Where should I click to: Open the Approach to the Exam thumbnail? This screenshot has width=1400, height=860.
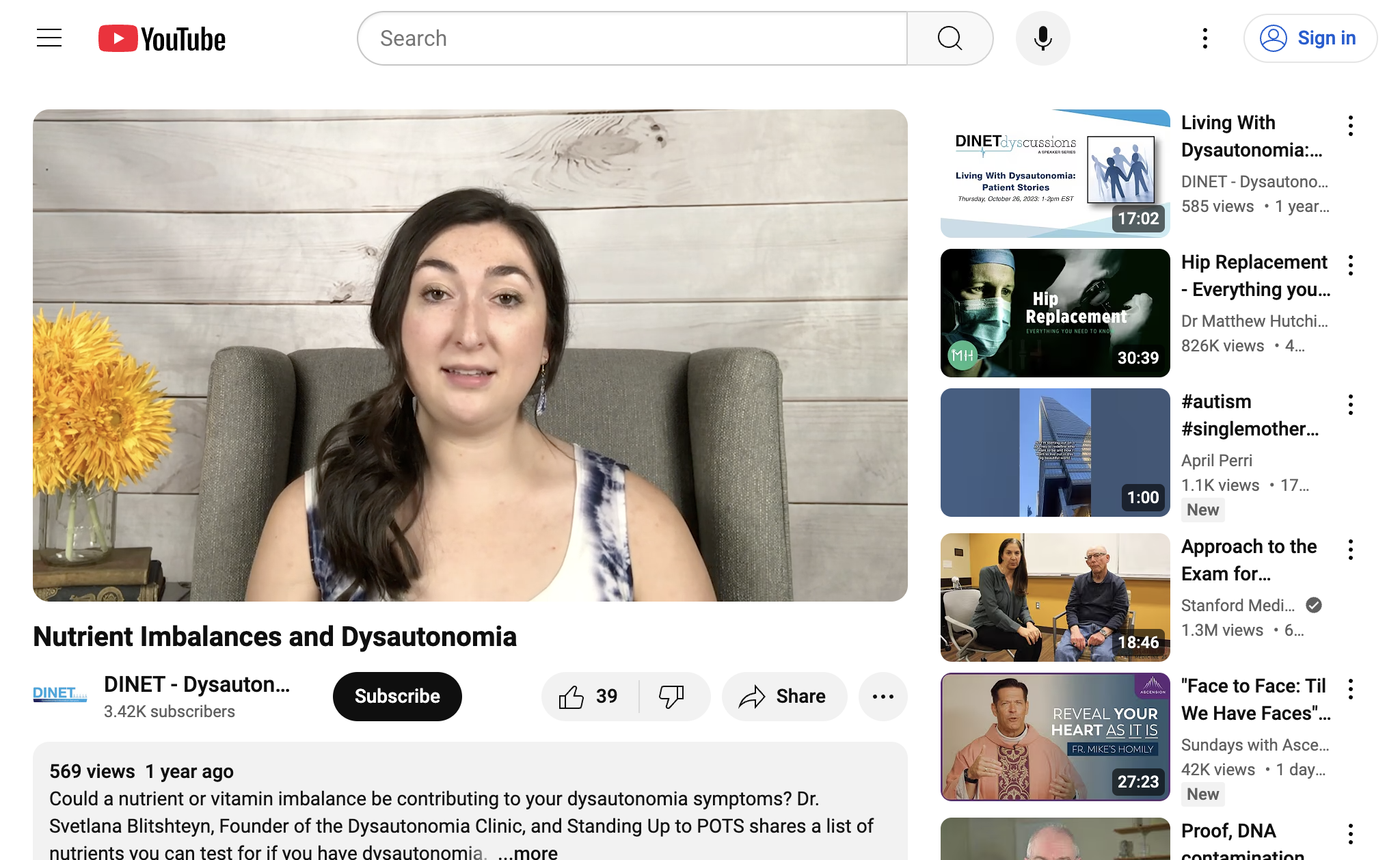pyautogui.click(x=1055, y=597)
